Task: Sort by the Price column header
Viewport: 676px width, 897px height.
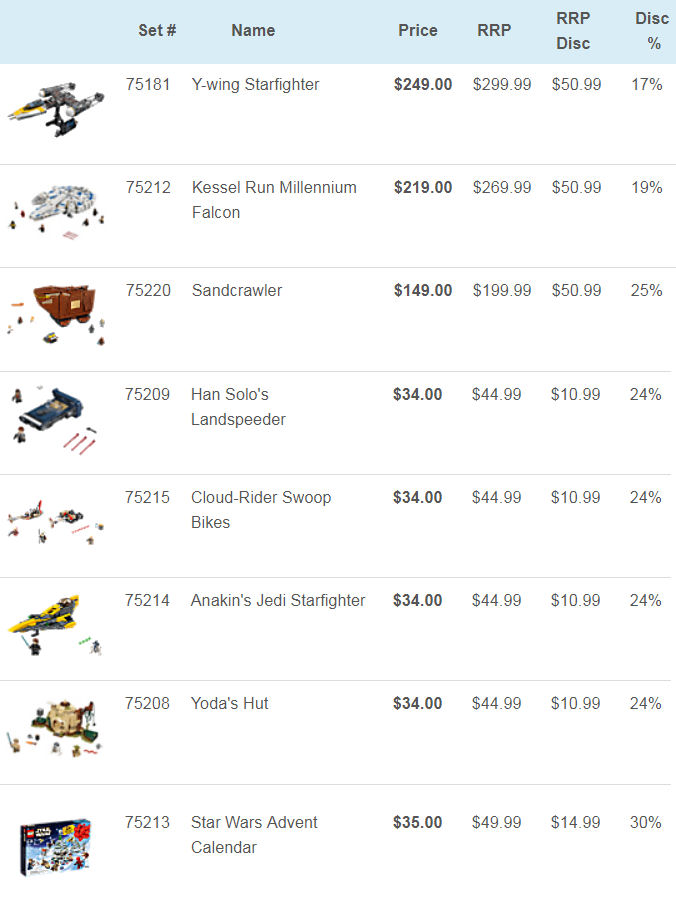Action: (x=417, y=30)
